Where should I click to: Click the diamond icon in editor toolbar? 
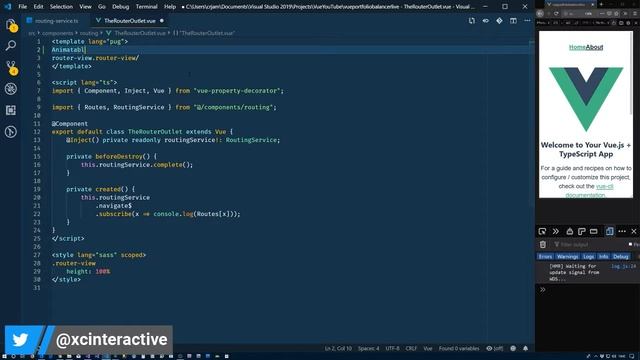[499, 20]
